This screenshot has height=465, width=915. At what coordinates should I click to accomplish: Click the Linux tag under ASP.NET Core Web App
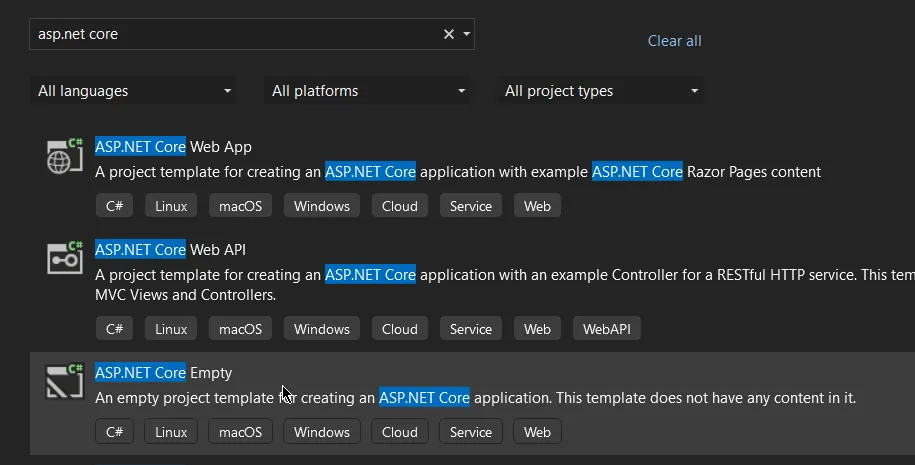(x=171, y=206)
